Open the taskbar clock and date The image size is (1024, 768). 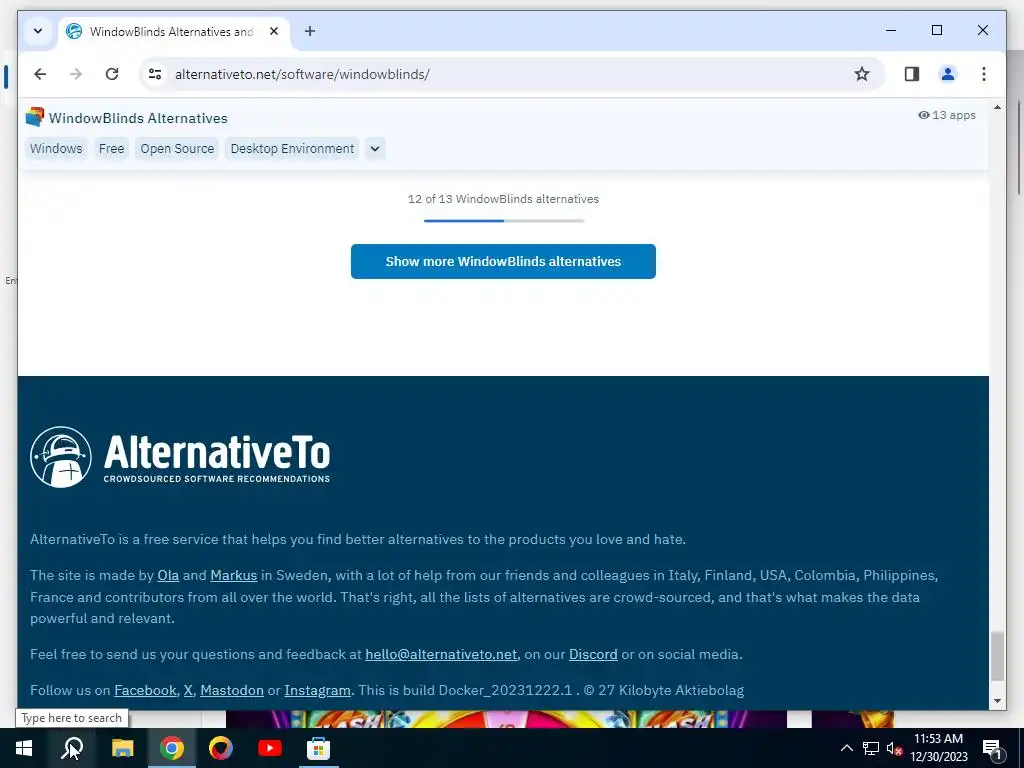click(938, 748)
